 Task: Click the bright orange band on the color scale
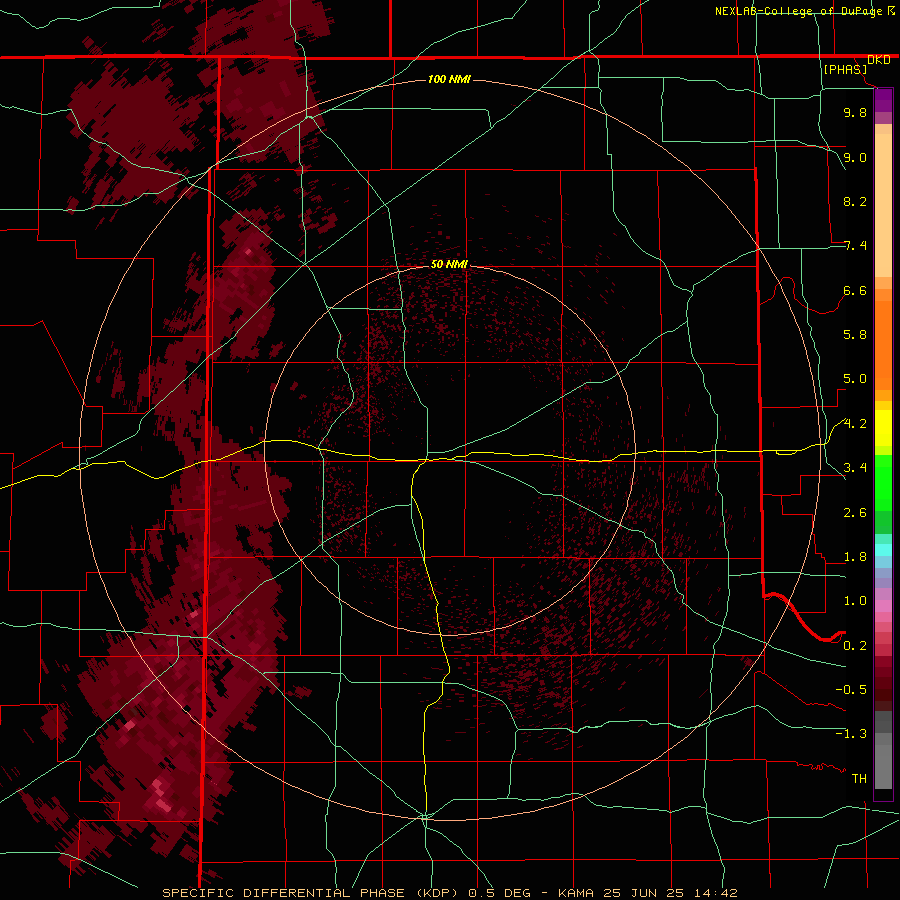click(883, 346)
